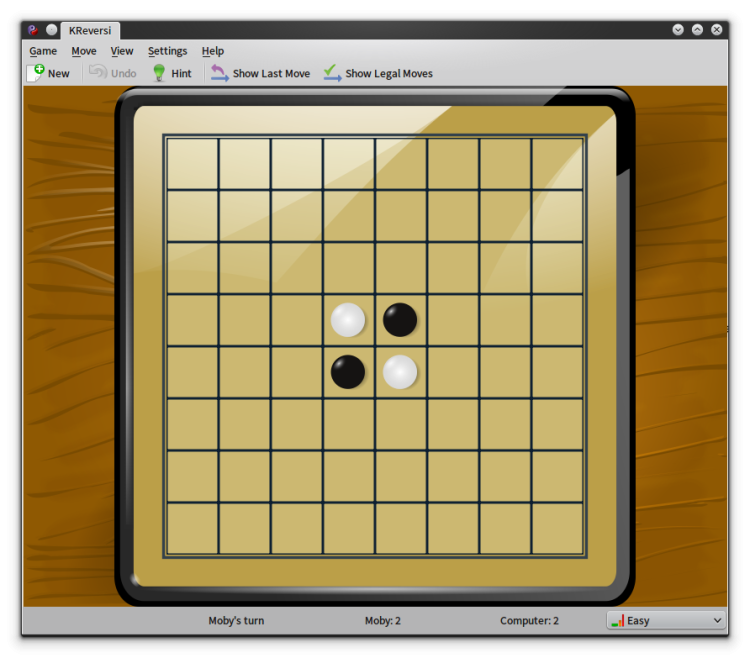Click the black piece in the lower center
The width and height of the screenshot is (750, 658).
(348, 372)
